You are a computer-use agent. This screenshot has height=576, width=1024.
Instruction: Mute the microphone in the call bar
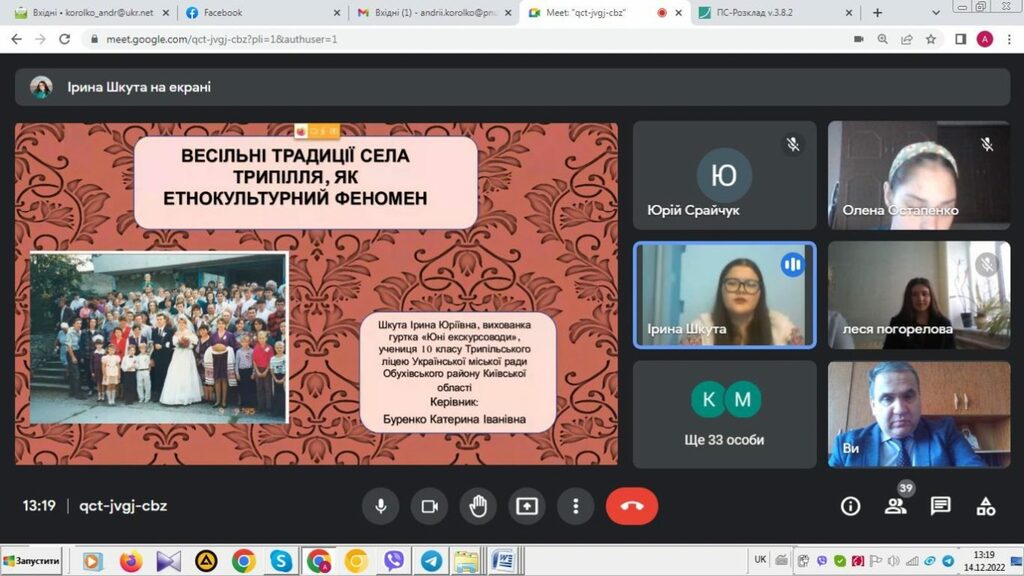[x=380, y=506]
